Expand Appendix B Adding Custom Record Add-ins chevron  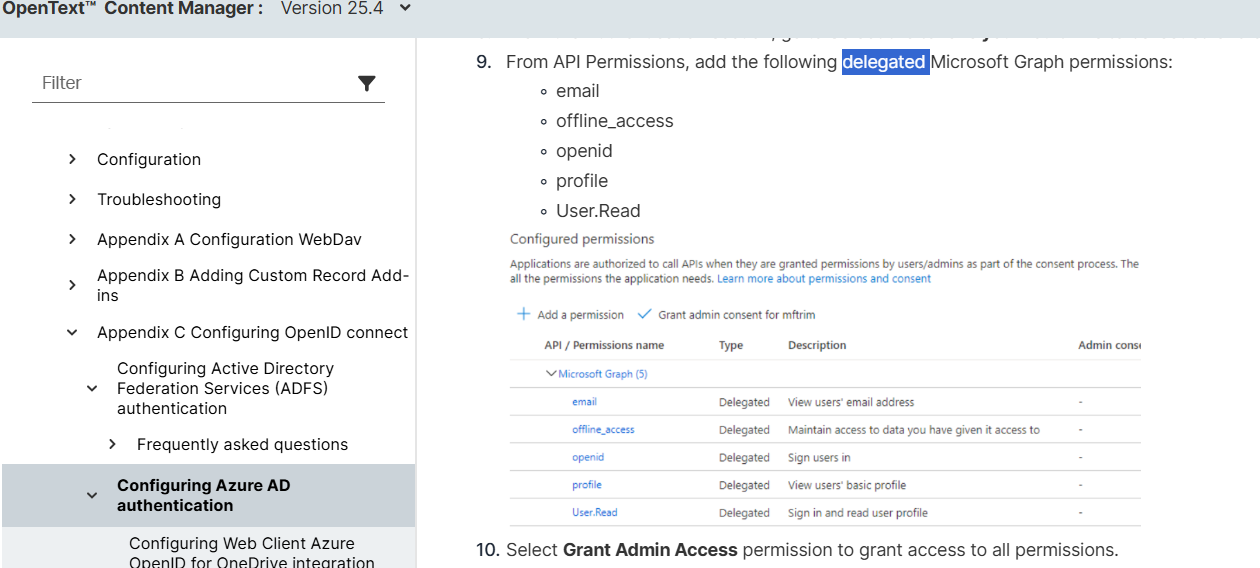[x=72, y=285]
